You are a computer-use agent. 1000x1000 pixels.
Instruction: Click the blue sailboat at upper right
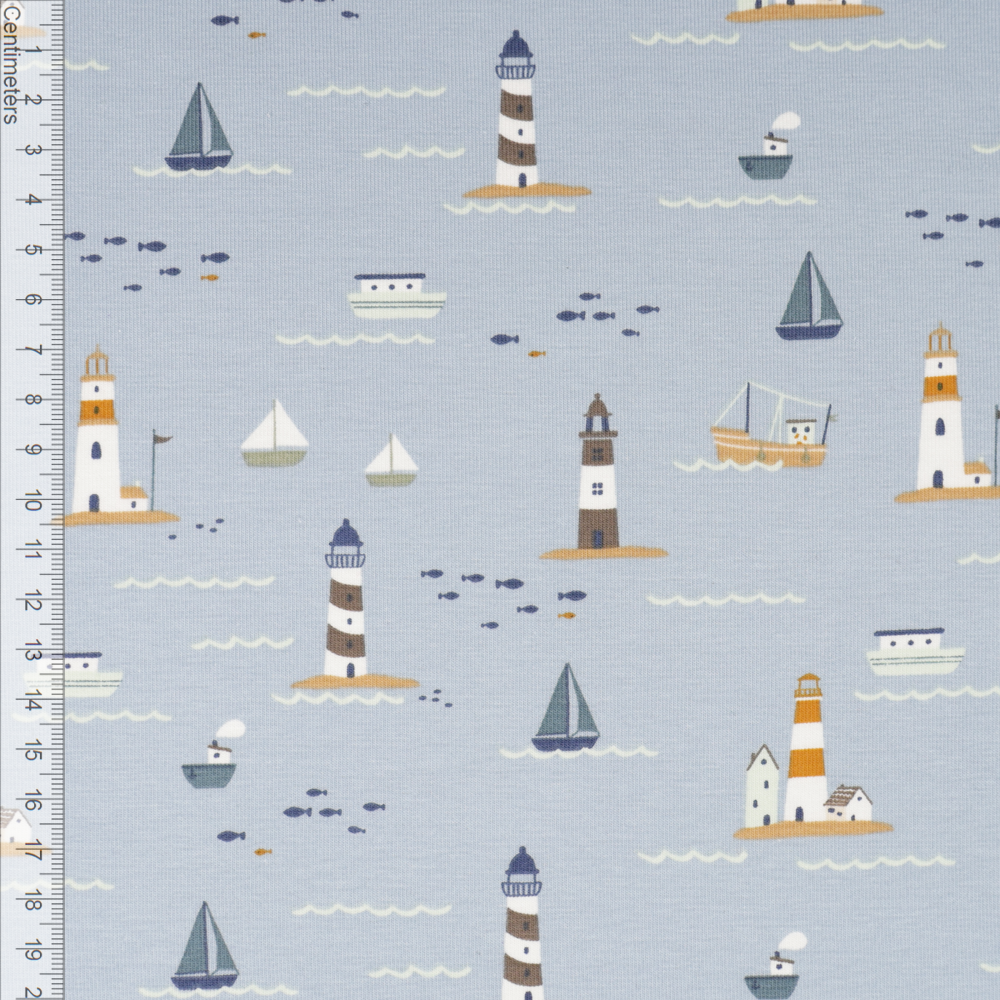(x=809, y=298)
